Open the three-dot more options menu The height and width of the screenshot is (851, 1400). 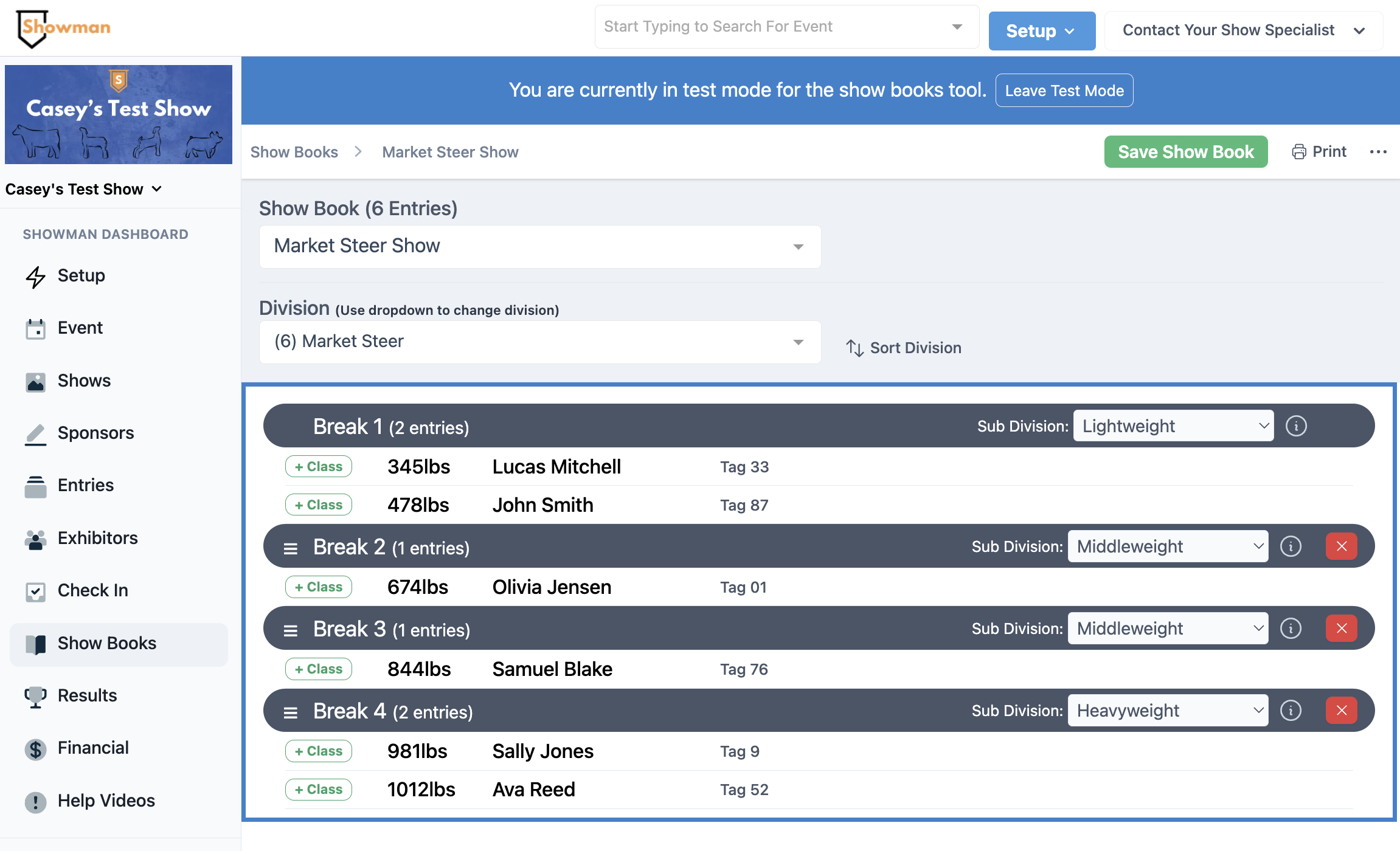pyautogui.click(x=1377, y=152)
